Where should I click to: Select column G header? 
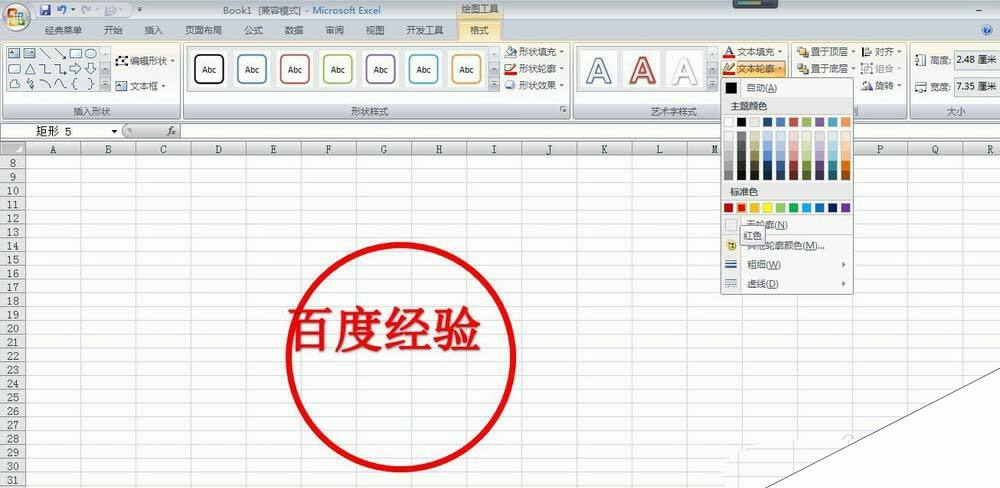[x=384, y=149]
